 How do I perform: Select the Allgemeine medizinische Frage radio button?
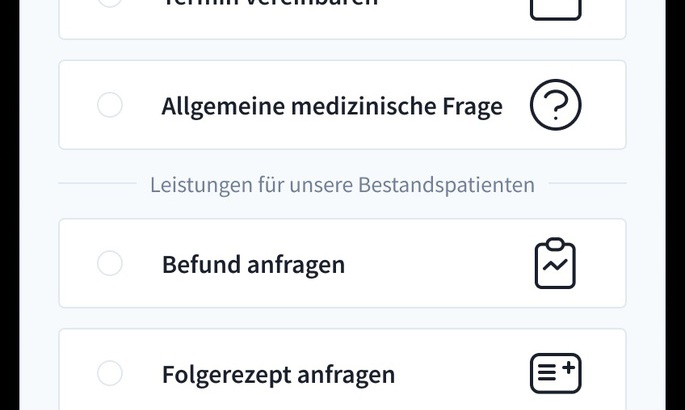point(110,105)
